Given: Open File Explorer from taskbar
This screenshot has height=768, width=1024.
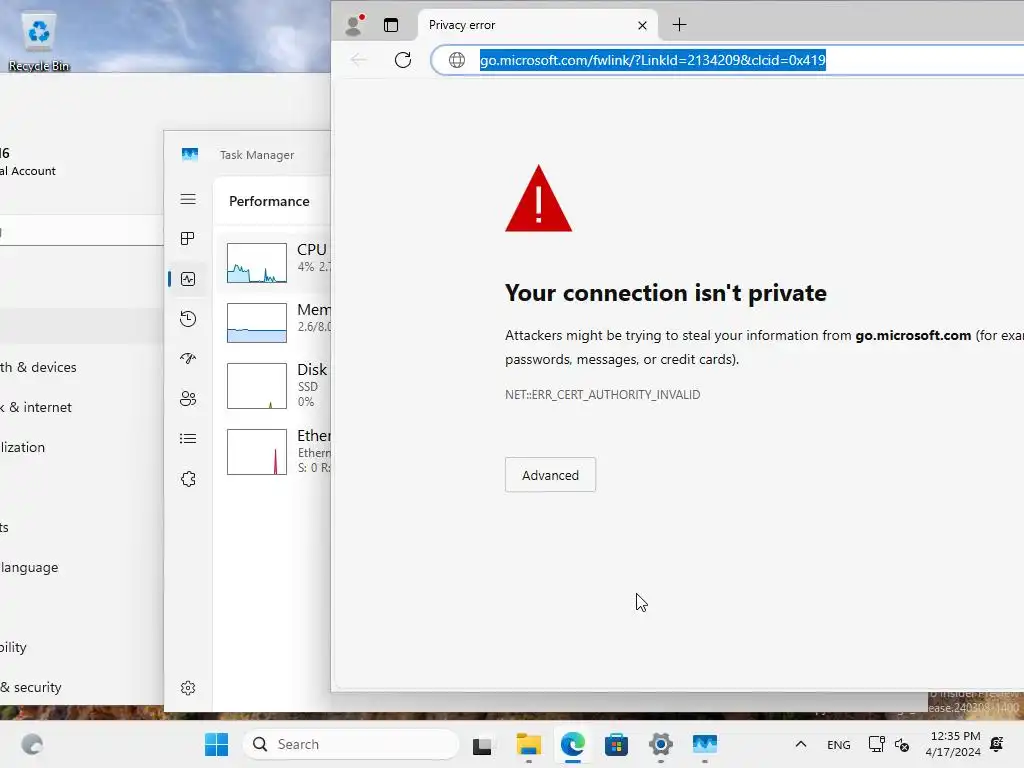Looking at the screenshot, I should click(528, 744).
